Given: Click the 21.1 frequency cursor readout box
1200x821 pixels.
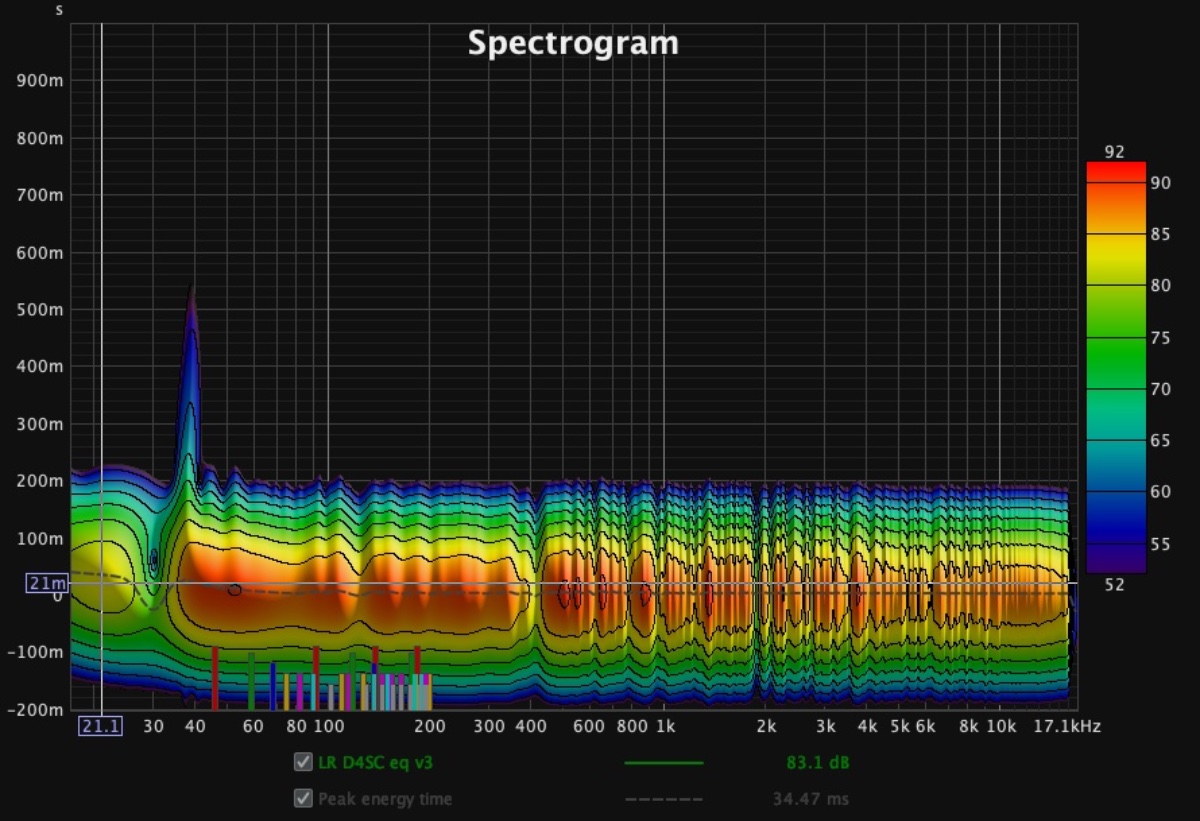Looking at the screenshot, I should (101, 726).
